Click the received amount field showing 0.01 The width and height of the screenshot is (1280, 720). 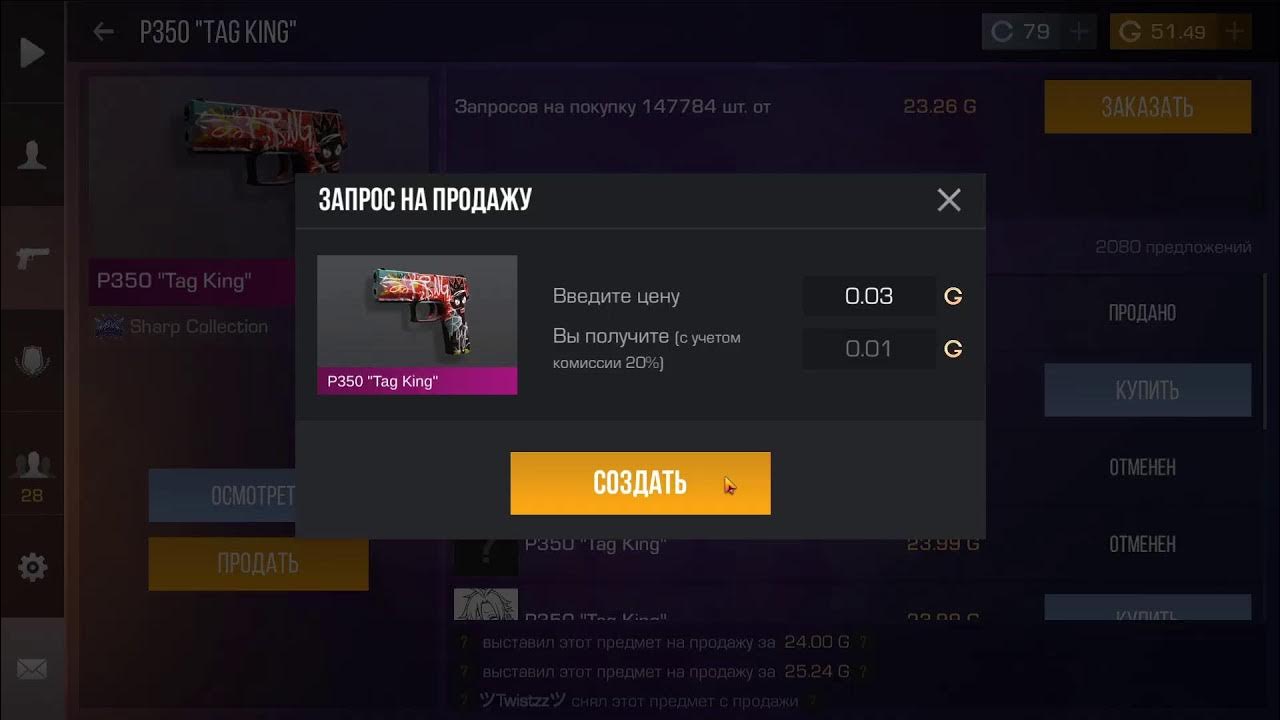click(869, 349)
